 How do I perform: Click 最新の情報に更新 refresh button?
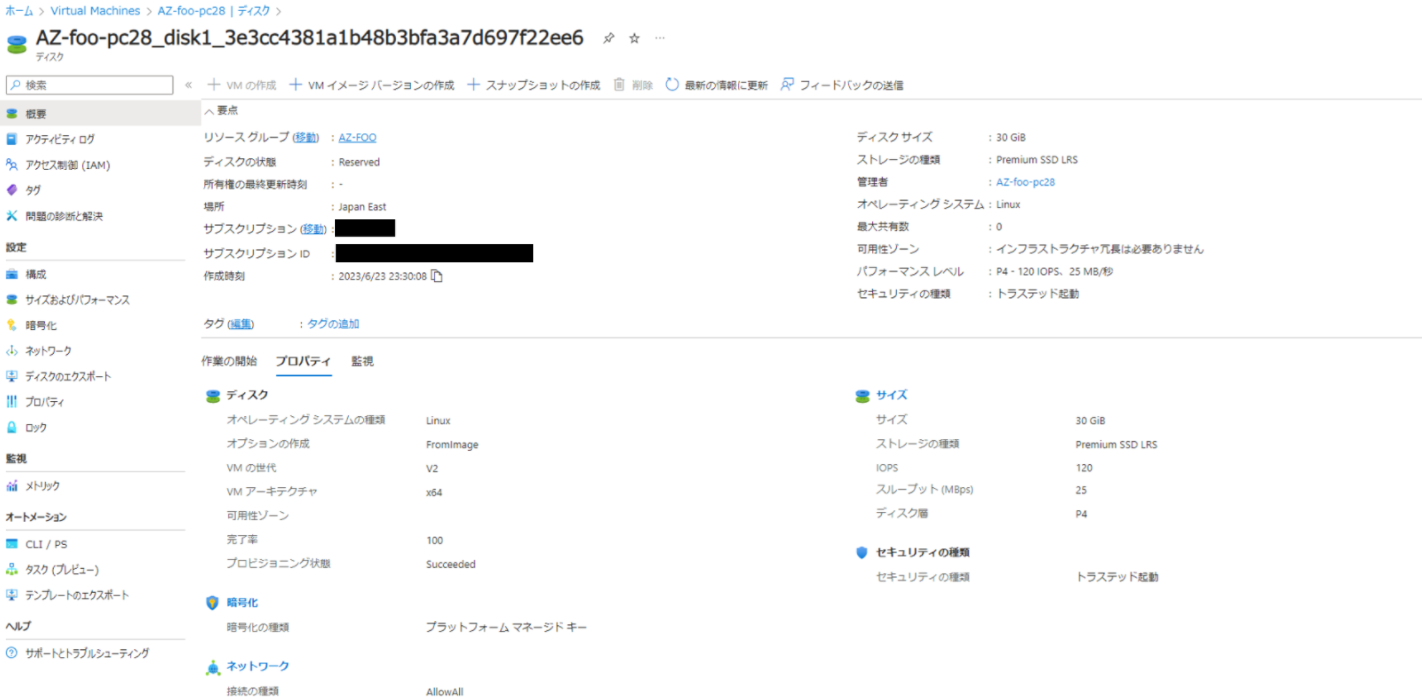point(716,85)
